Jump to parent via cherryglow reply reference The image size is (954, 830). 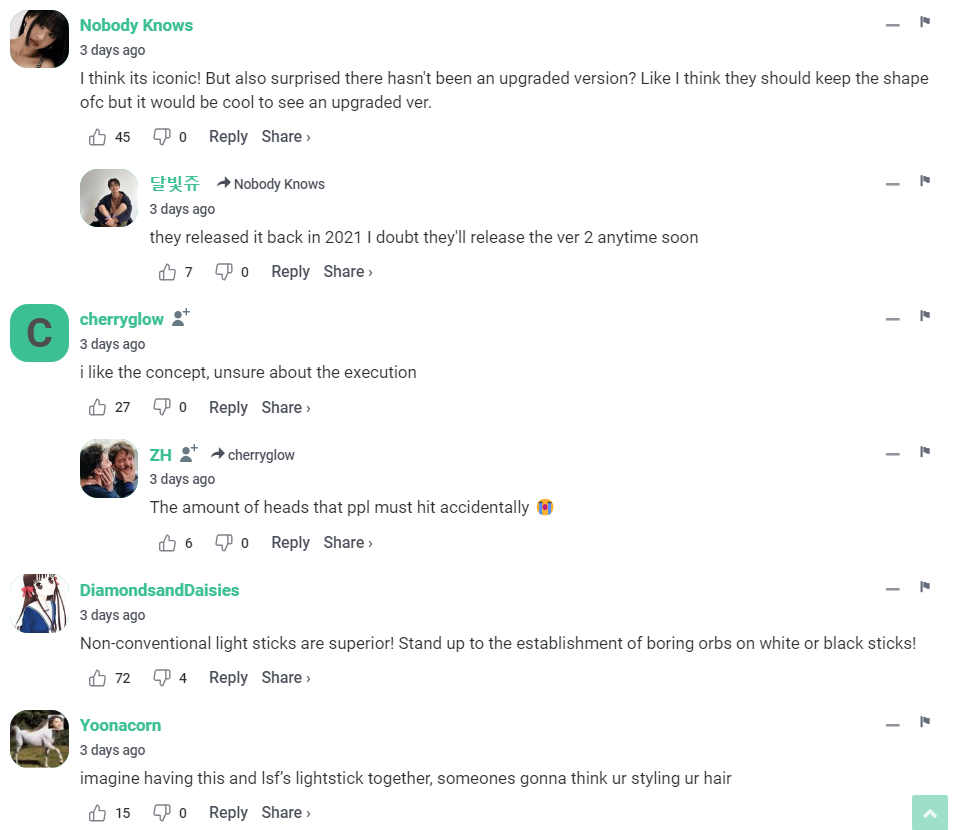253,455
